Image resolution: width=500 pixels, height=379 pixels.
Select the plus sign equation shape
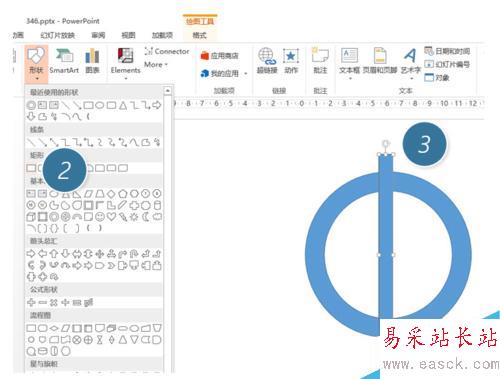(x=31, y=302)
